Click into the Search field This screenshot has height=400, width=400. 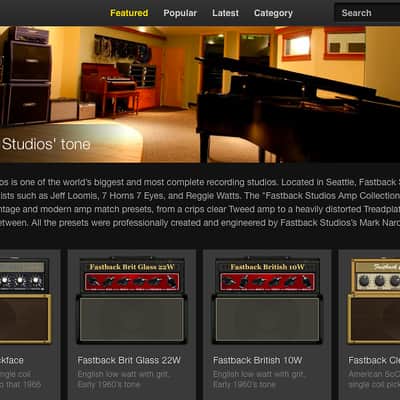(x=367, y=13)
